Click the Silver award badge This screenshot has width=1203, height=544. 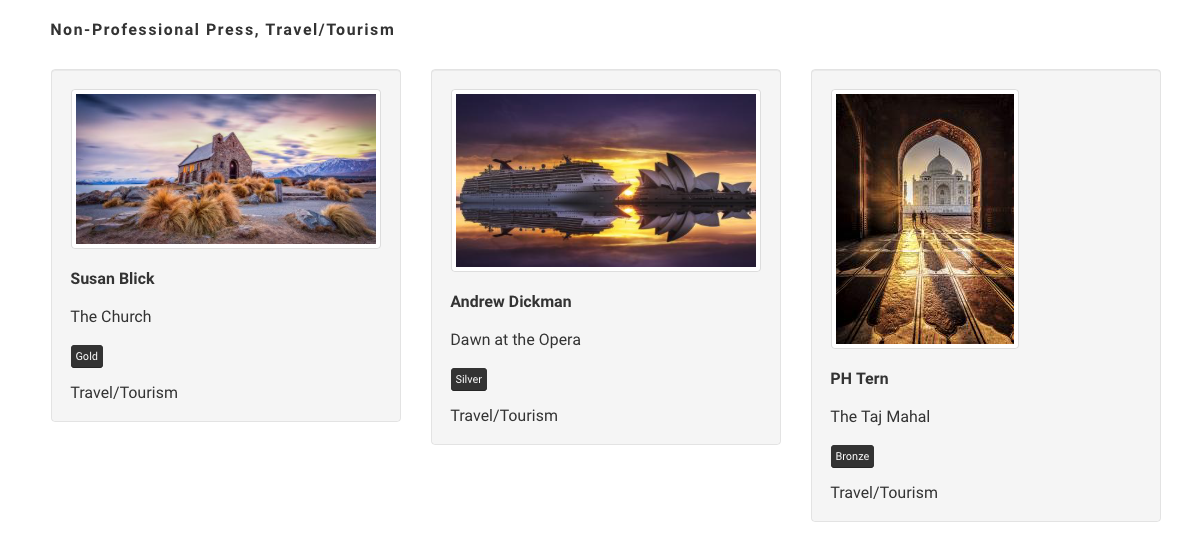(x=468, y=379)
